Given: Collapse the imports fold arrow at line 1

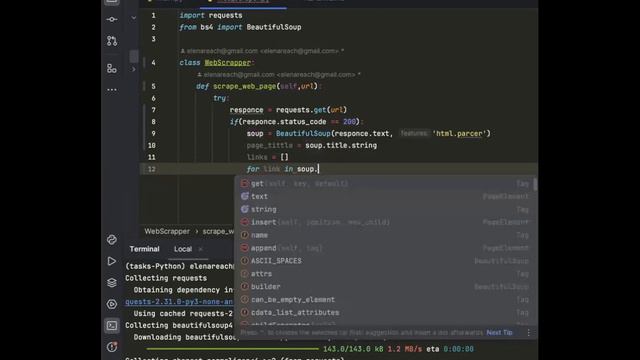Looking at the screenshot, I should (x=133, y=18).
